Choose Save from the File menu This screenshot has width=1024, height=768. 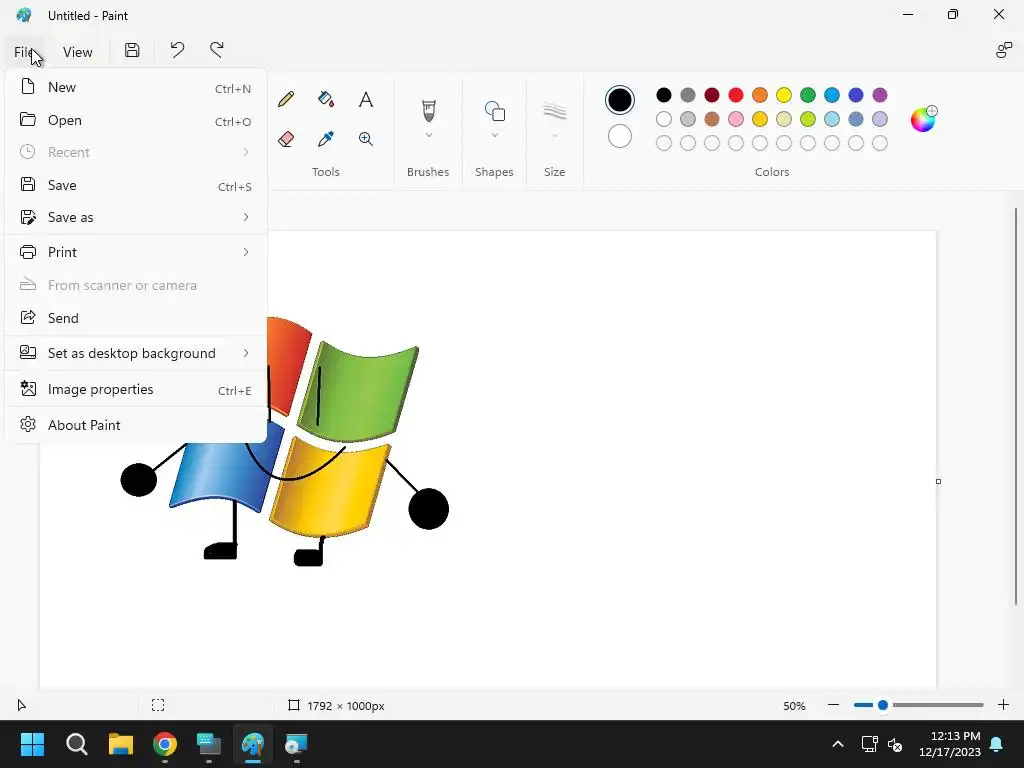pos(136,185)
